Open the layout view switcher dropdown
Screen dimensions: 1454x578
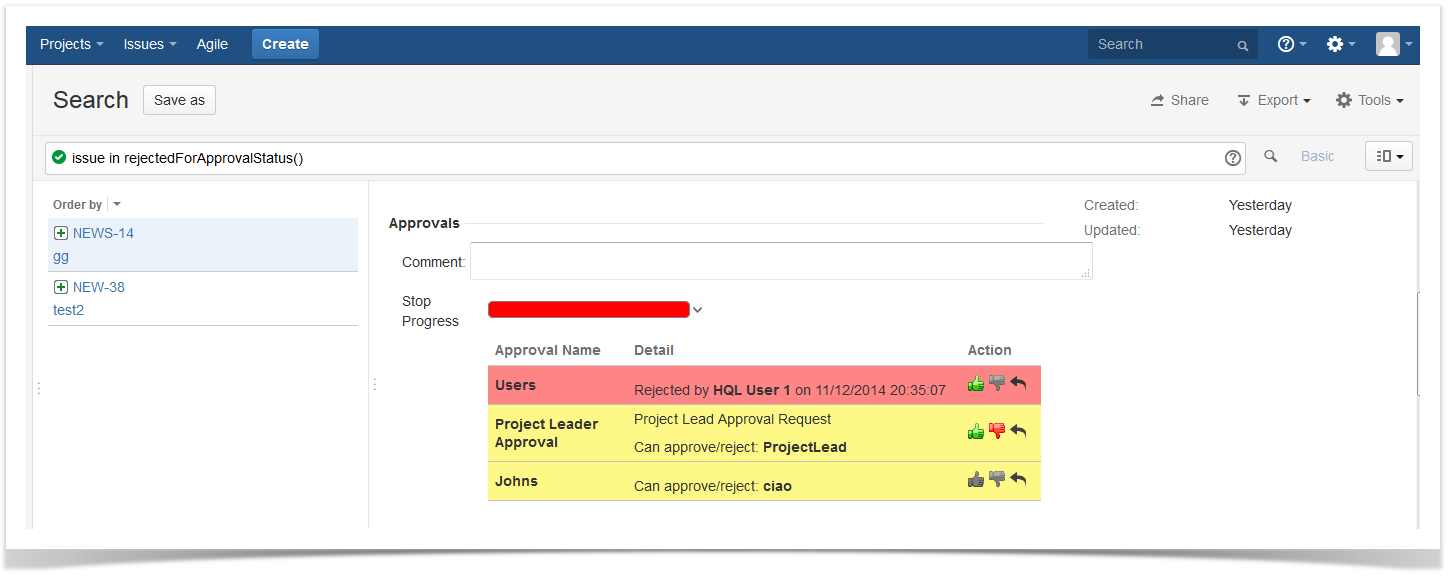coord(1390,156)
